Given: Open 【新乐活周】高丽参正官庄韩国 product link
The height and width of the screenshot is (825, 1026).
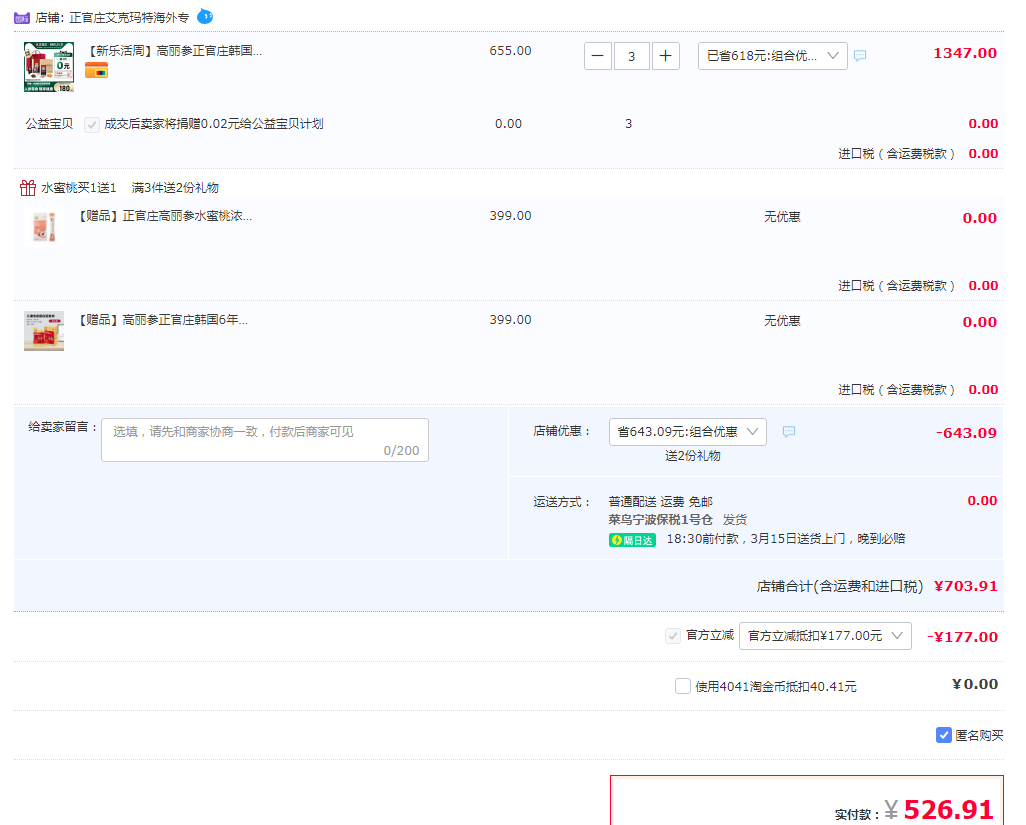Looking at the screenshot, I should [175, 50].
